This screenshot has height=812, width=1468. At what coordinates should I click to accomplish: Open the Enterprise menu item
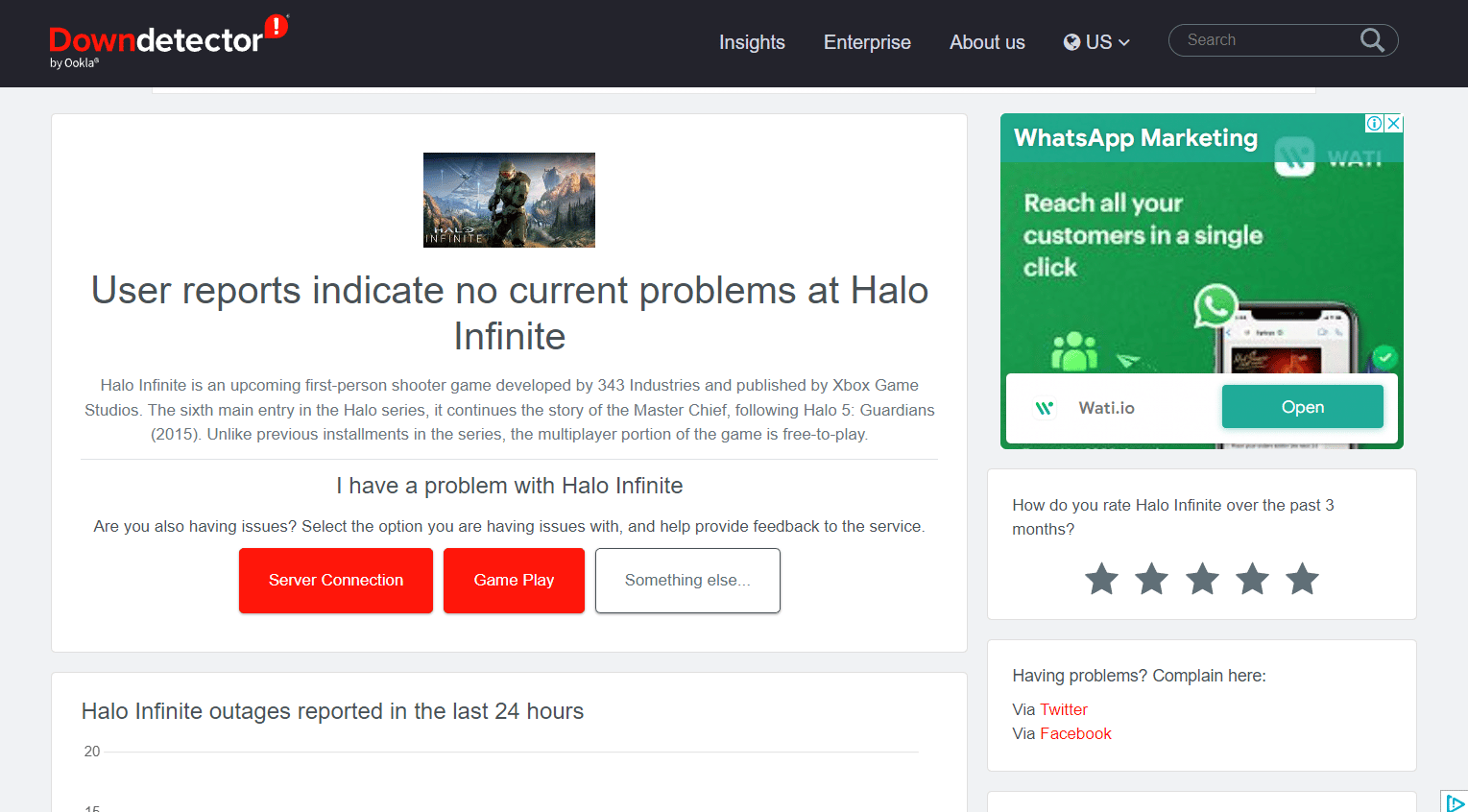[x=867, y=42]
